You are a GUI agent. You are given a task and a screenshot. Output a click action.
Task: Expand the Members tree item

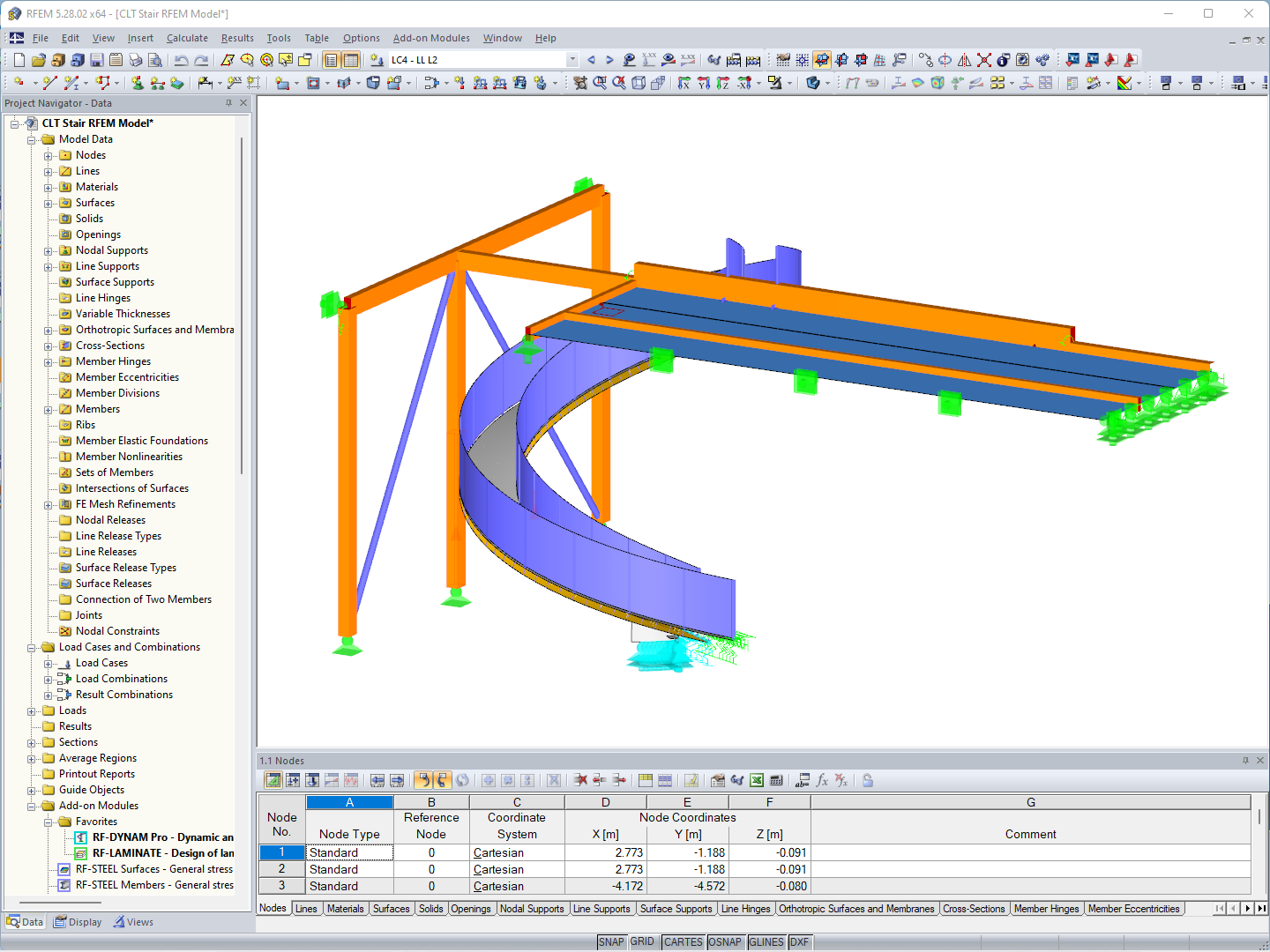(x=49, y=410)
